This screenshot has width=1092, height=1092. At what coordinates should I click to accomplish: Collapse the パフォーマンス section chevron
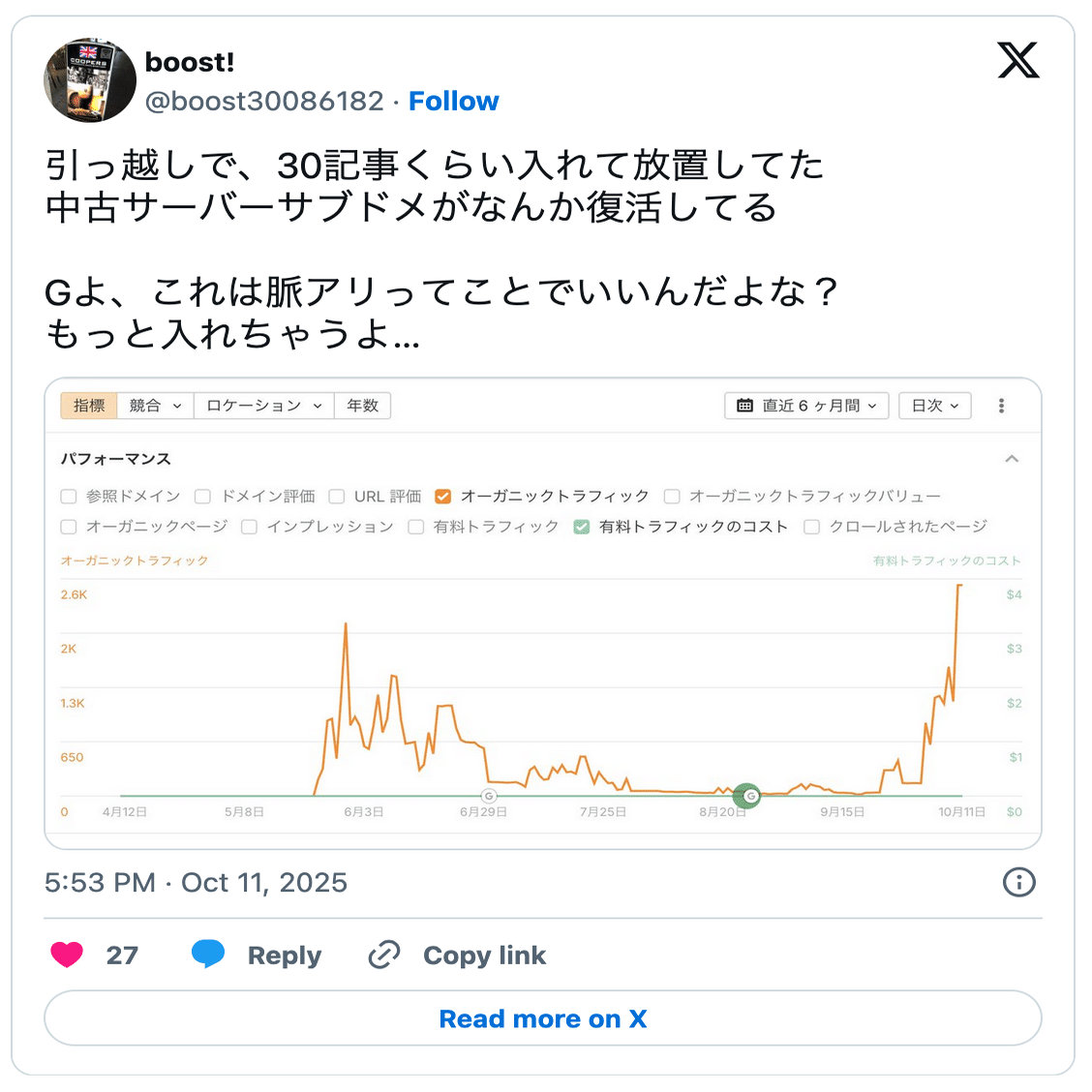[1012, 459]
